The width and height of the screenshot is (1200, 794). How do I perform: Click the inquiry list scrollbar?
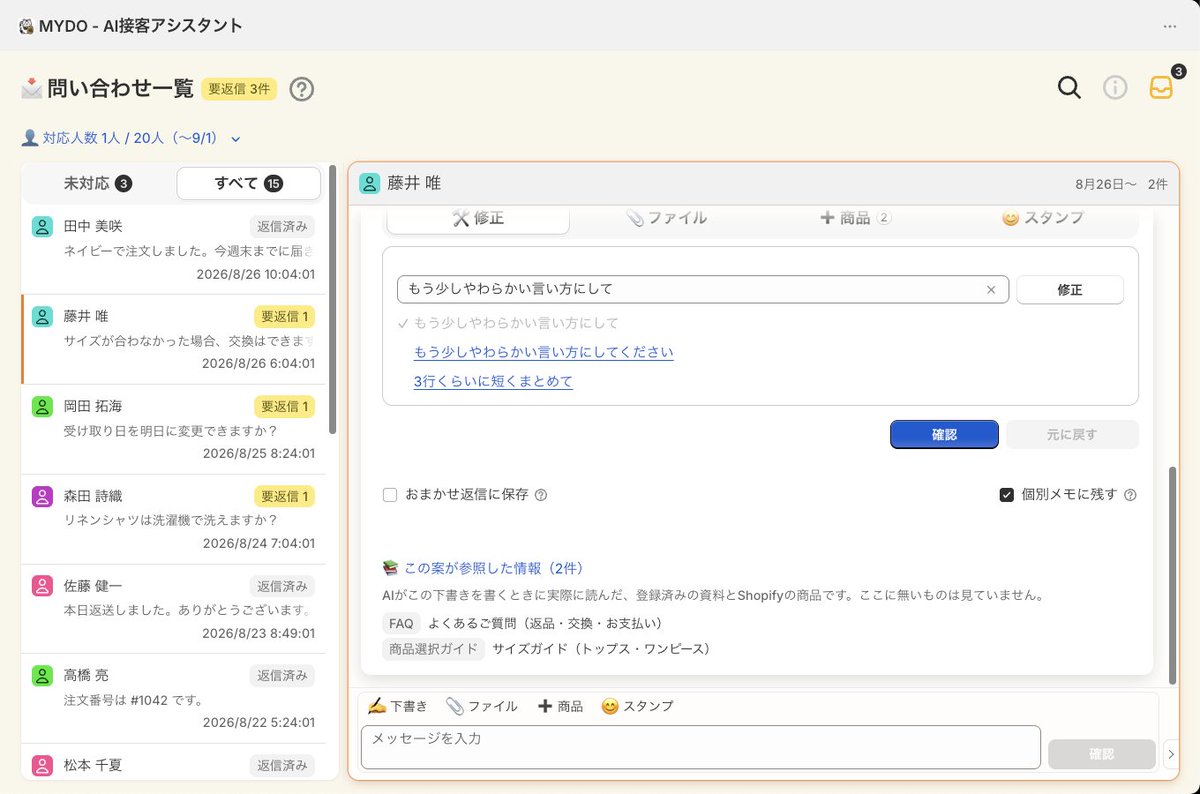coord(332,300)
